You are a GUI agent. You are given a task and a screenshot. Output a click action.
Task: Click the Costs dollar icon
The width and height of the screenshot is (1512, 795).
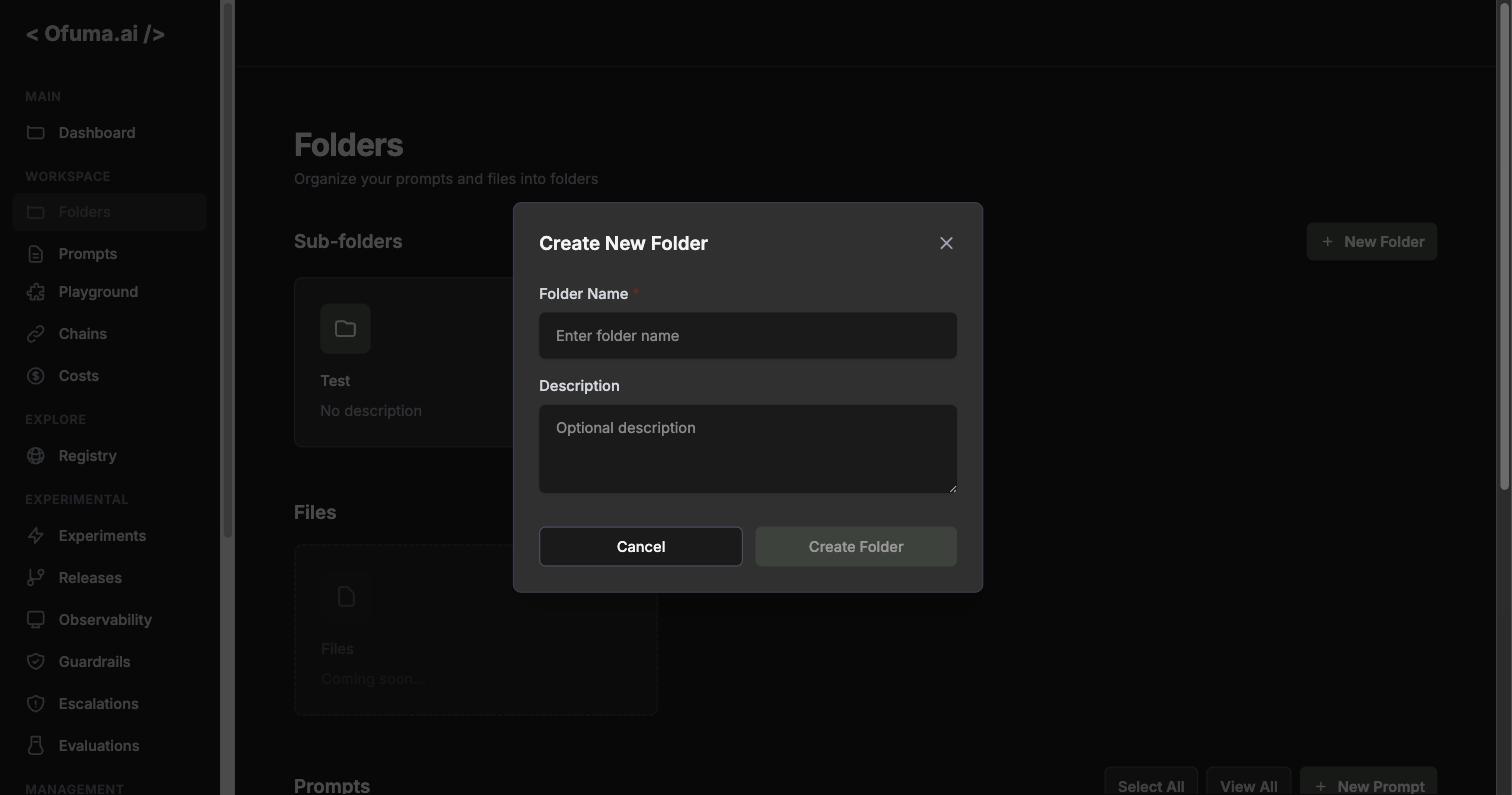point(36,376)
